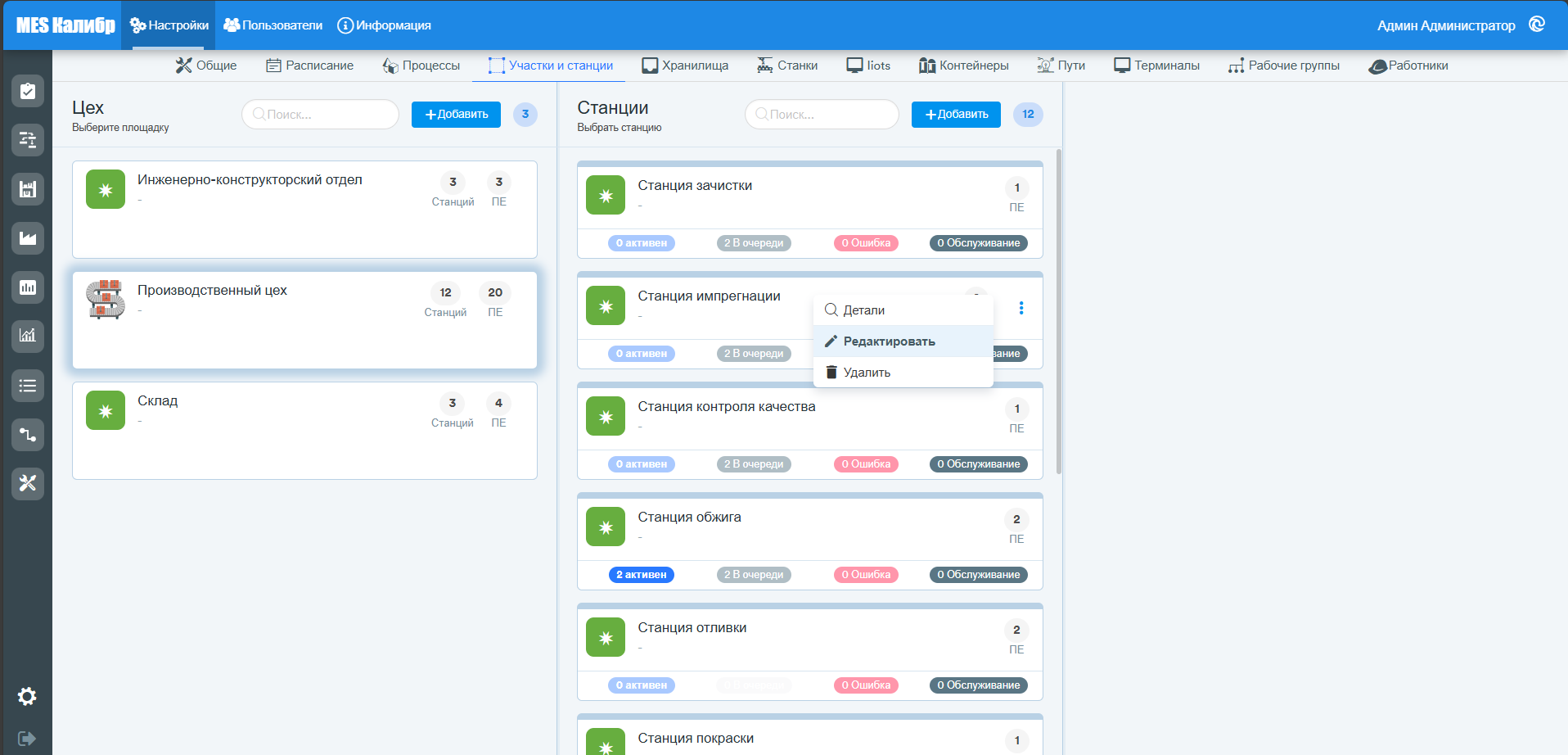1568x755 pixels.
Task: Switch to the Терминалы tab
Action: tap(1156, 66)
